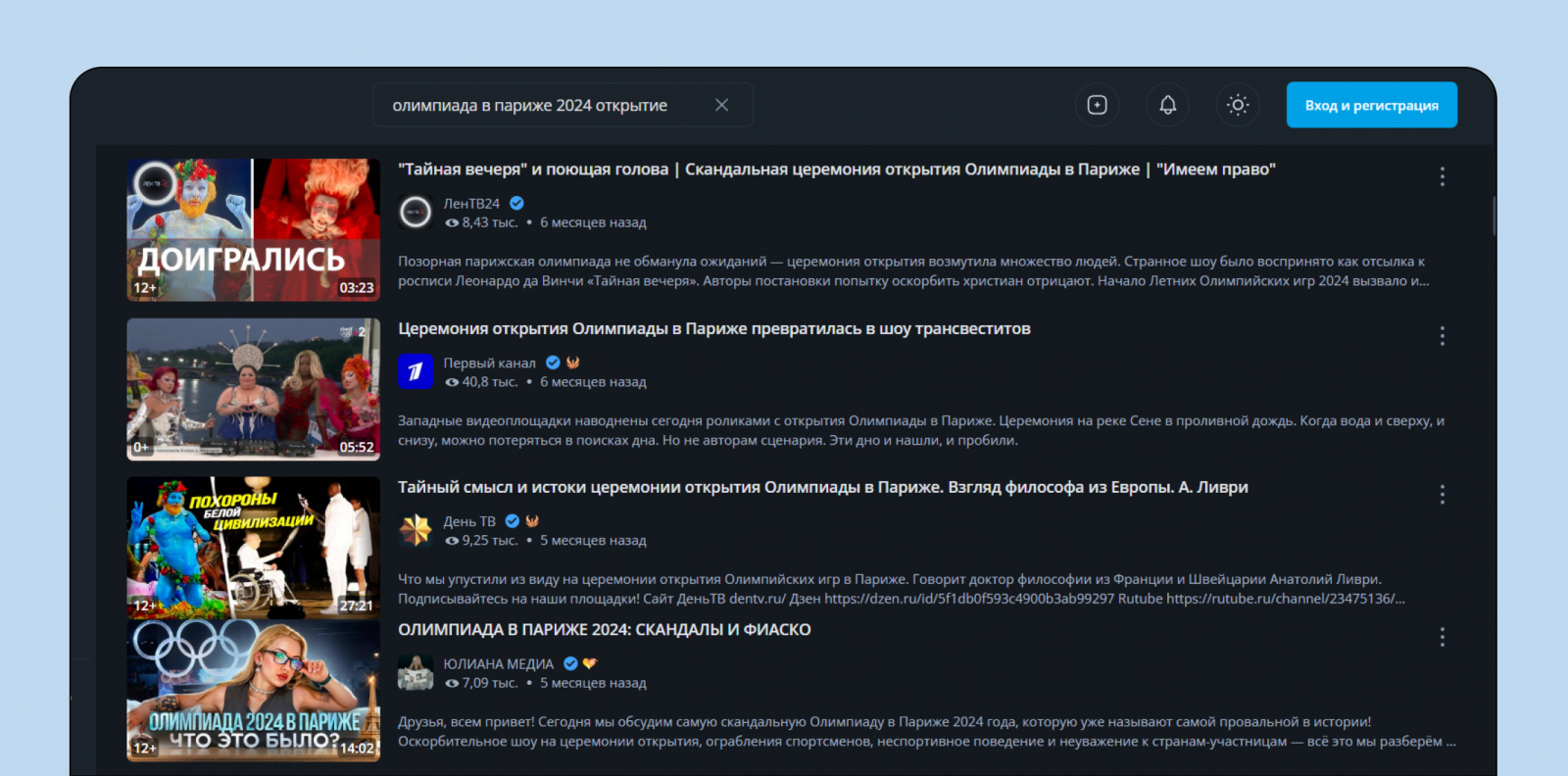
Task: Clear the search field with the X icon
Action: (x=721, y=105)
